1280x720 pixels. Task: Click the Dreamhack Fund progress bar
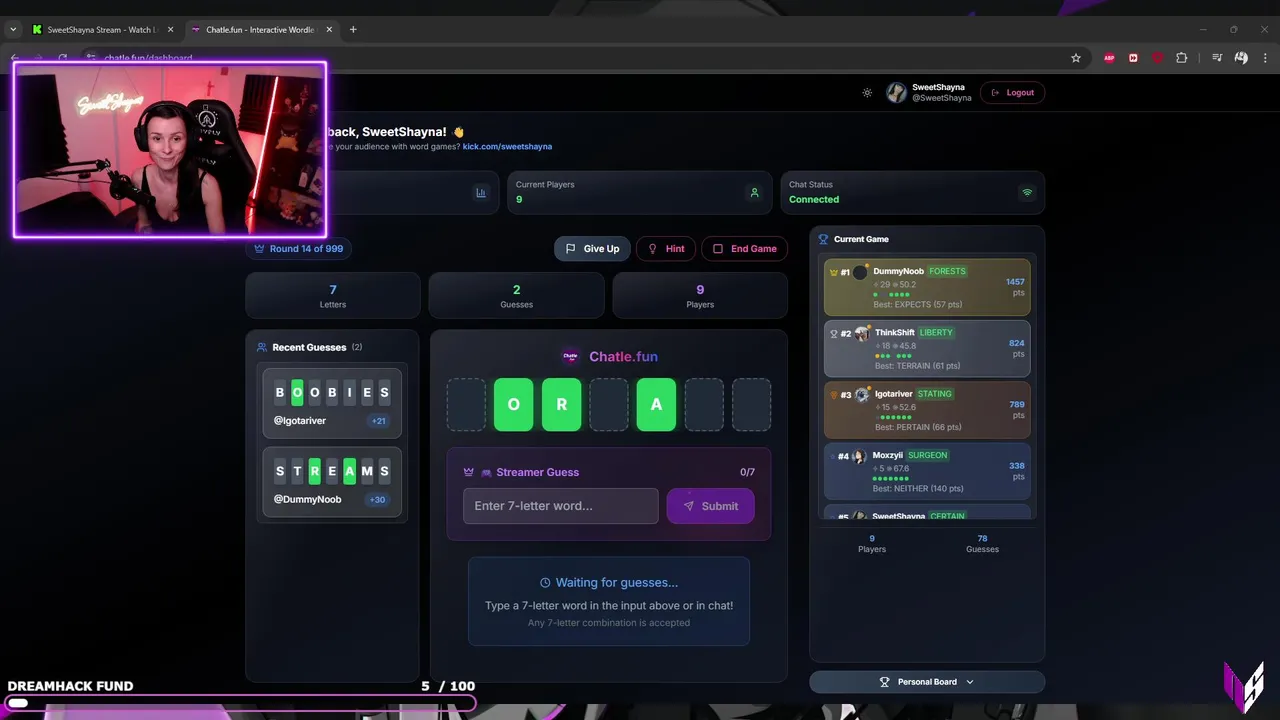coord(240,703)
